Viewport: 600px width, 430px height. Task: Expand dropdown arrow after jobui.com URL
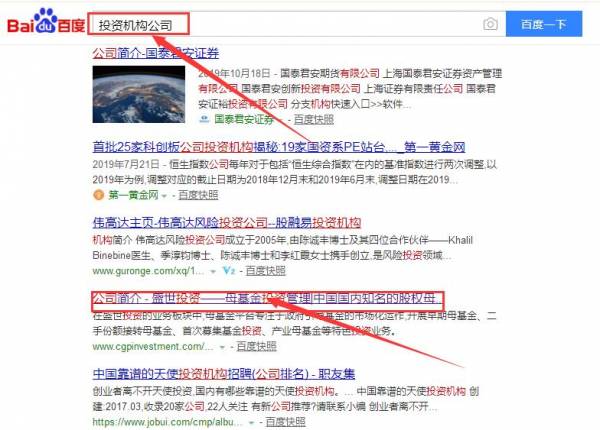click(251, 423)
